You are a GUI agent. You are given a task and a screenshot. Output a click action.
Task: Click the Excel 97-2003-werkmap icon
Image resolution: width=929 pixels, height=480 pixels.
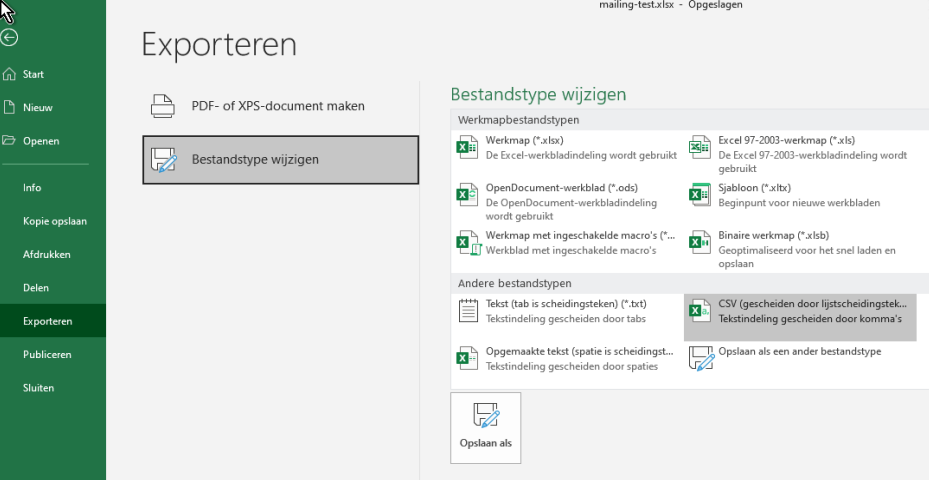tap(699, 147)
